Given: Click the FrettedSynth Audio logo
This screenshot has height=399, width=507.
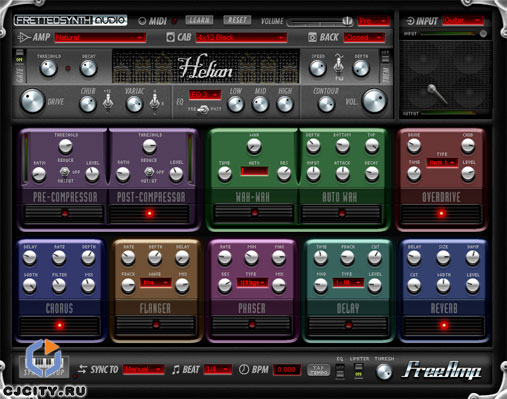Looking at the screenshot, I should point(70,20).
